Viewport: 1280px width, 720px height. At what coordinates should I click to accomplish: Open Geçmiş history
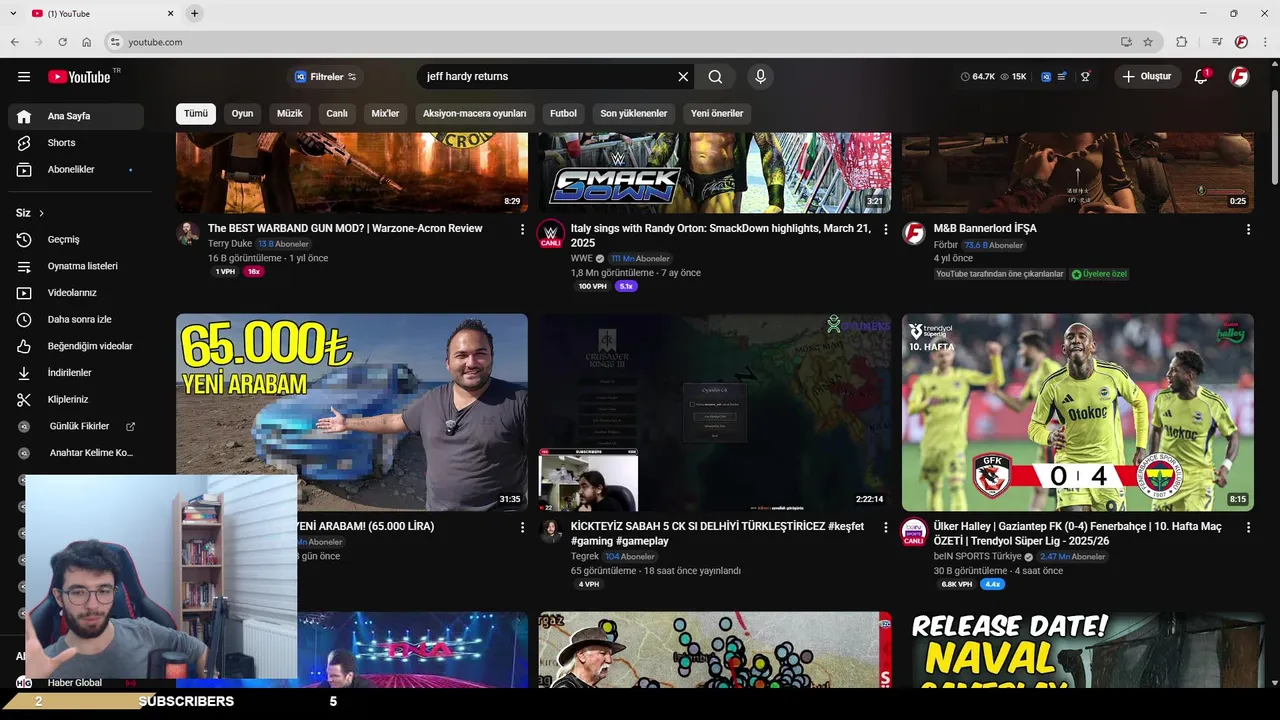point(76,240)
